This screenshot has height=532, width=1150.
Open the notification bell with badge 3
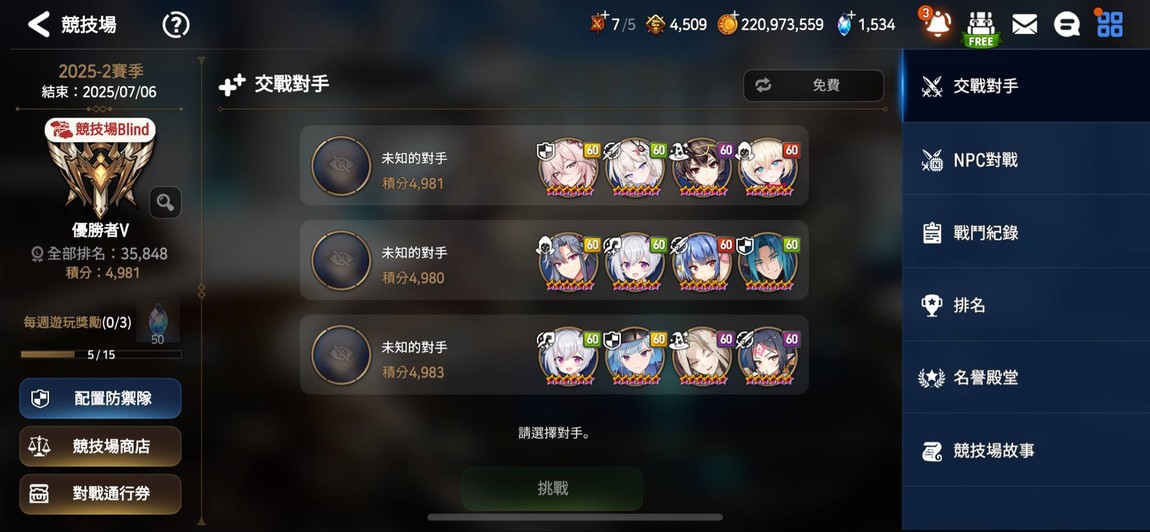936,24
